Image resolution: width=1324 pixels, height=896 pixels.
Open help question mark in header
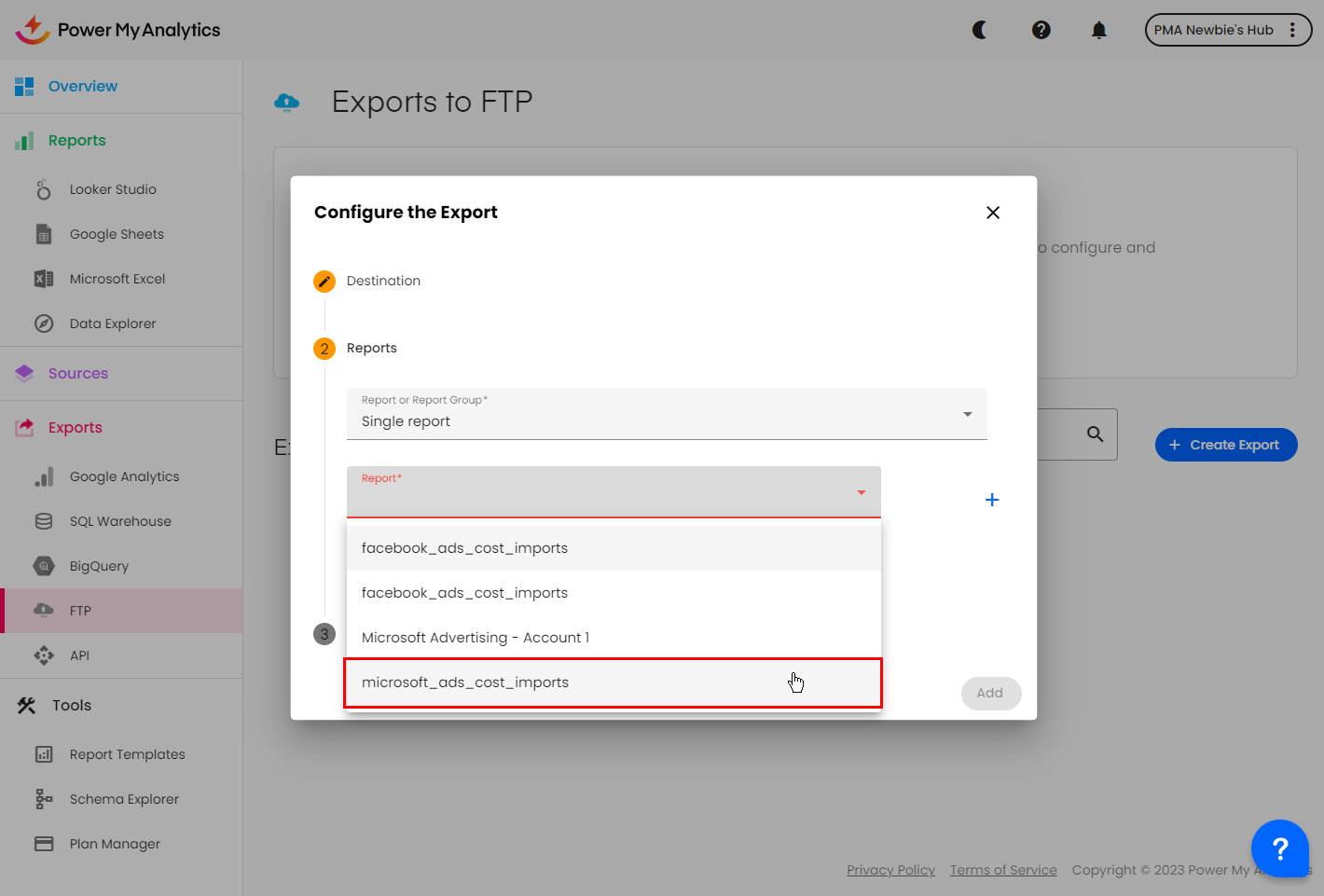(x=1041, y=30)
